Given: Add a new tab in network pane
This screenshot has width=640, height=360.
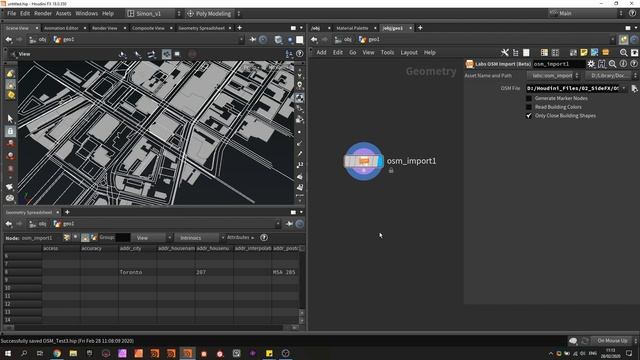Looking at the screenshot, I should click(x=420, y=28).
